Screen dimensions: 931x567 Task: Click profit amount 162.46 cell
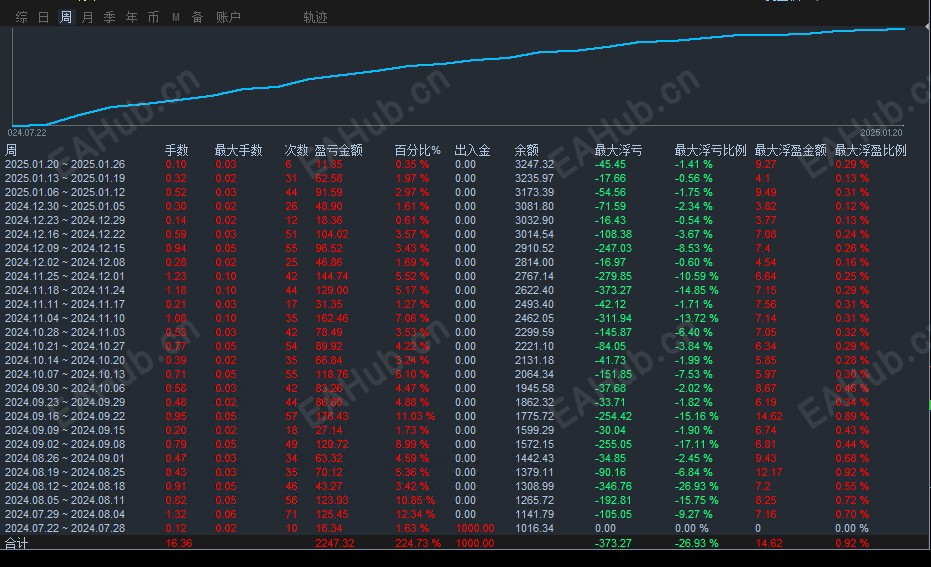[332, 318]
